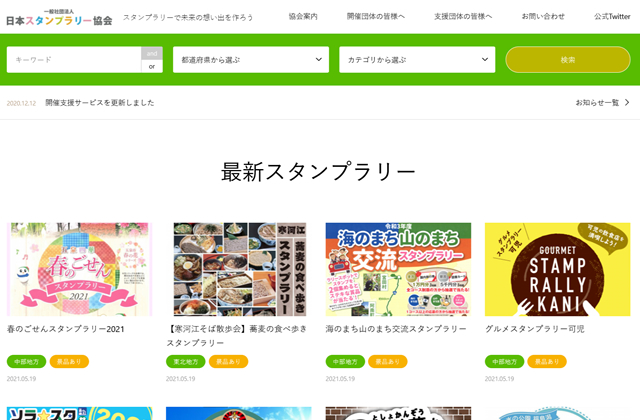Select the 'and' search mode toggle

click(152, 53)
